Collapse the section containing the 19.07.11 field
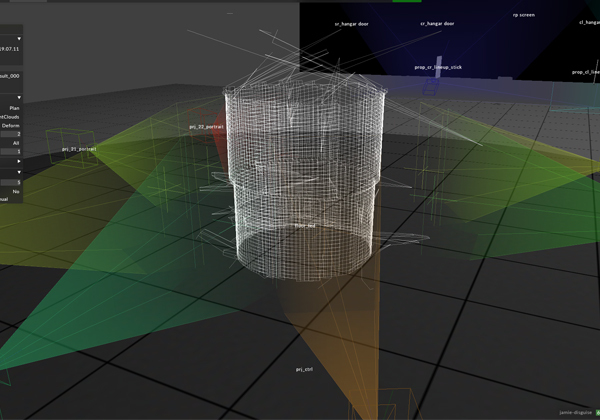 [x=17, y=36]
